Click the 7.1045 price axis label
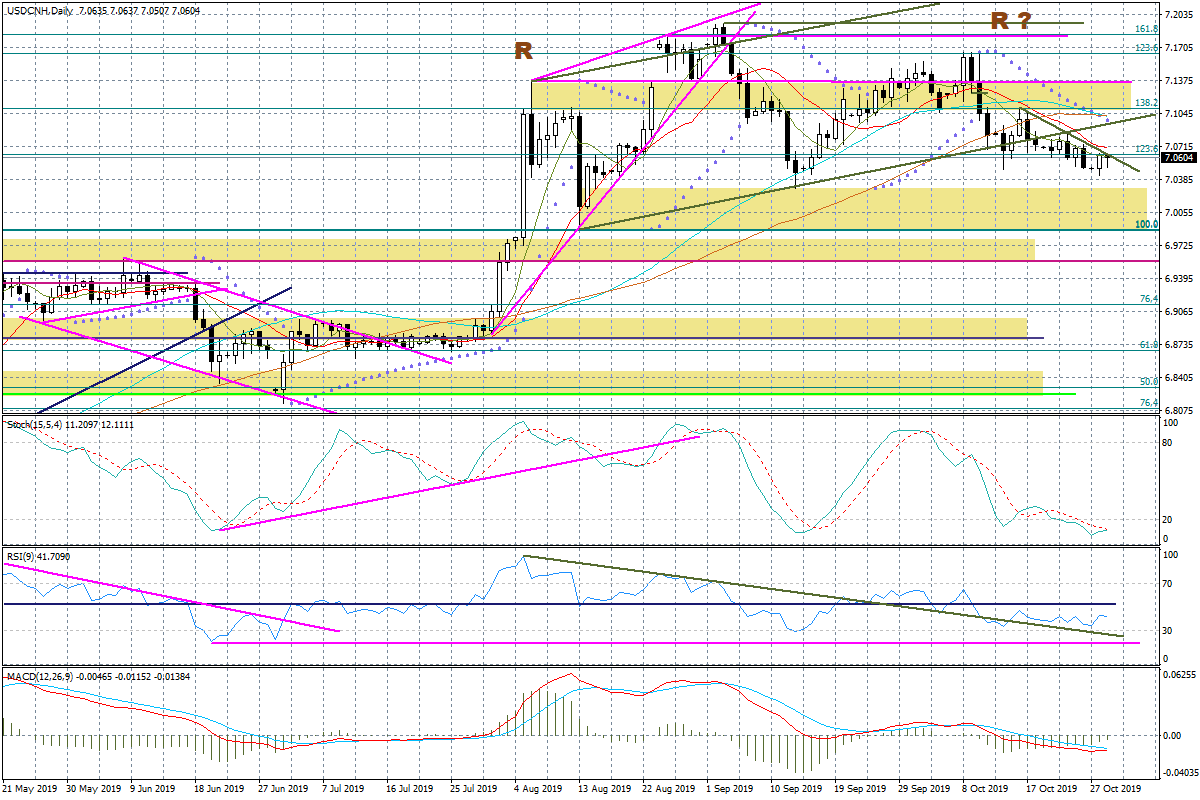 tap(1178, 114)
